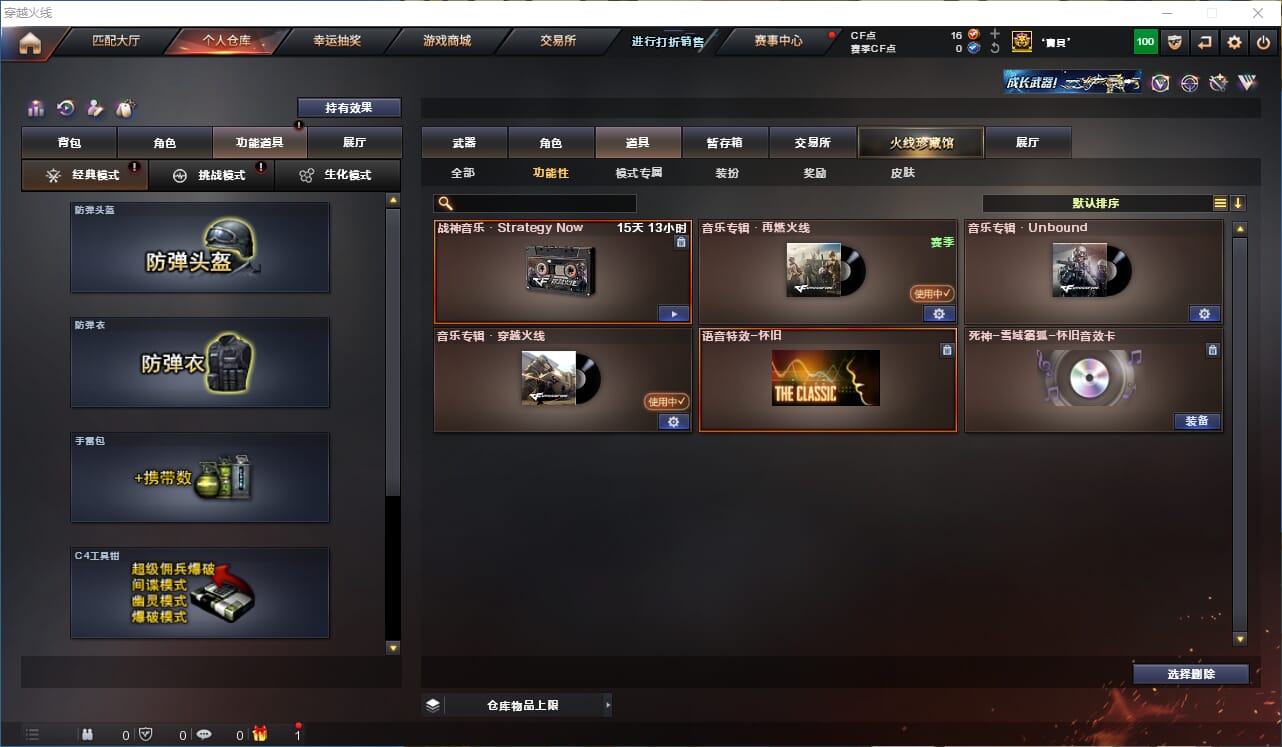The height and width of the screenshot is (747, 1282).
Task: Open game settings gear in top bar
Action: pos(1235,42)
